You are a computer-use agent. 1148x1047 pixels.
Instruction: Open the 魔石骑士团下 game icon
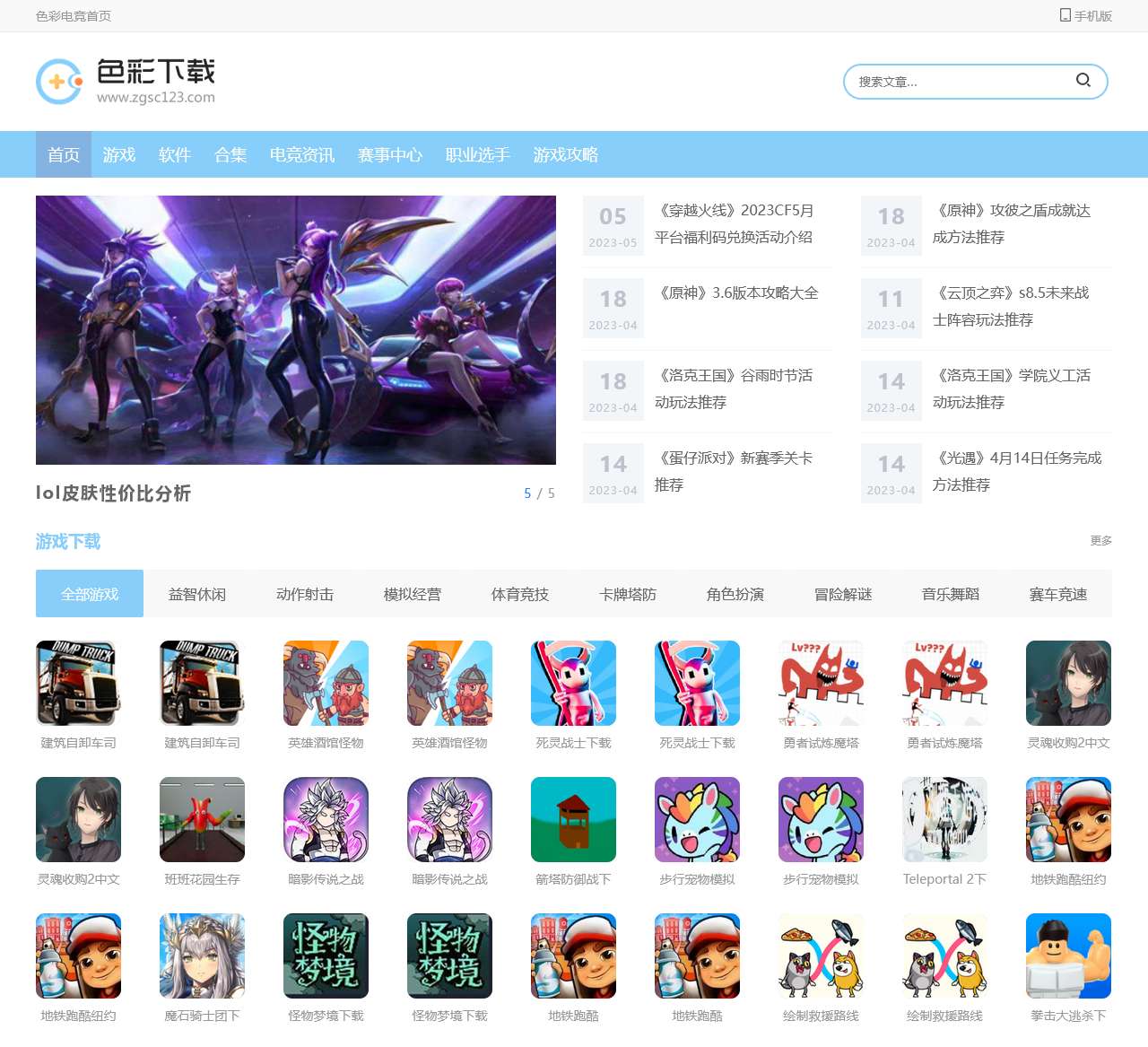point(202,955)
